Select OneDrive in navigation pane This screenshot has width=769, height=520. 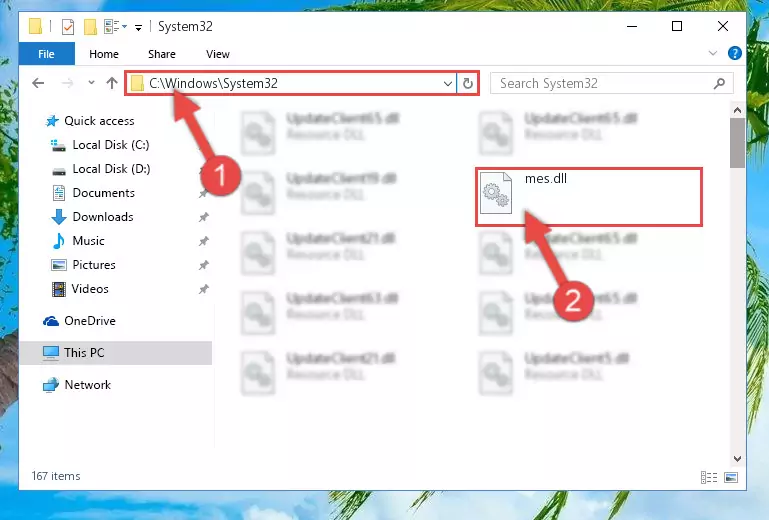[90, 321]
